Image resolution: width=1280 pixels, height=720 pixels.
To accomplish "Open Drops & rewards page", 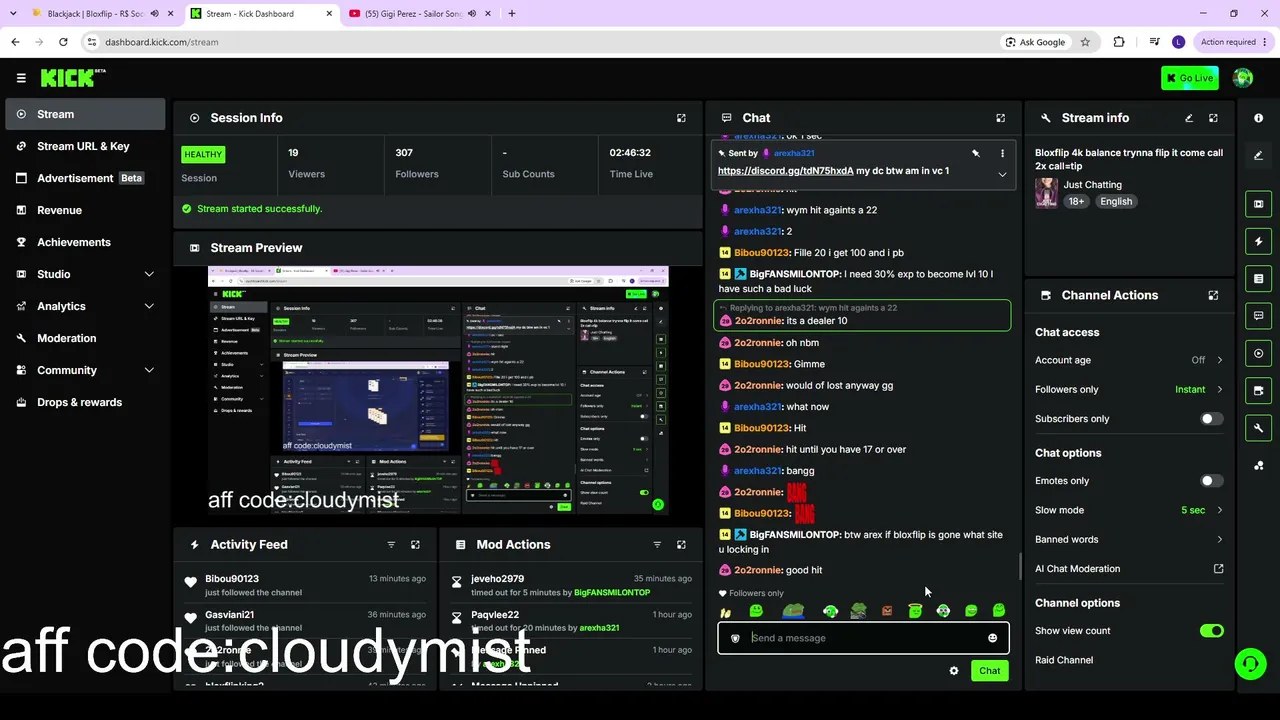I will pyautogui.click(x=85, y=402).
